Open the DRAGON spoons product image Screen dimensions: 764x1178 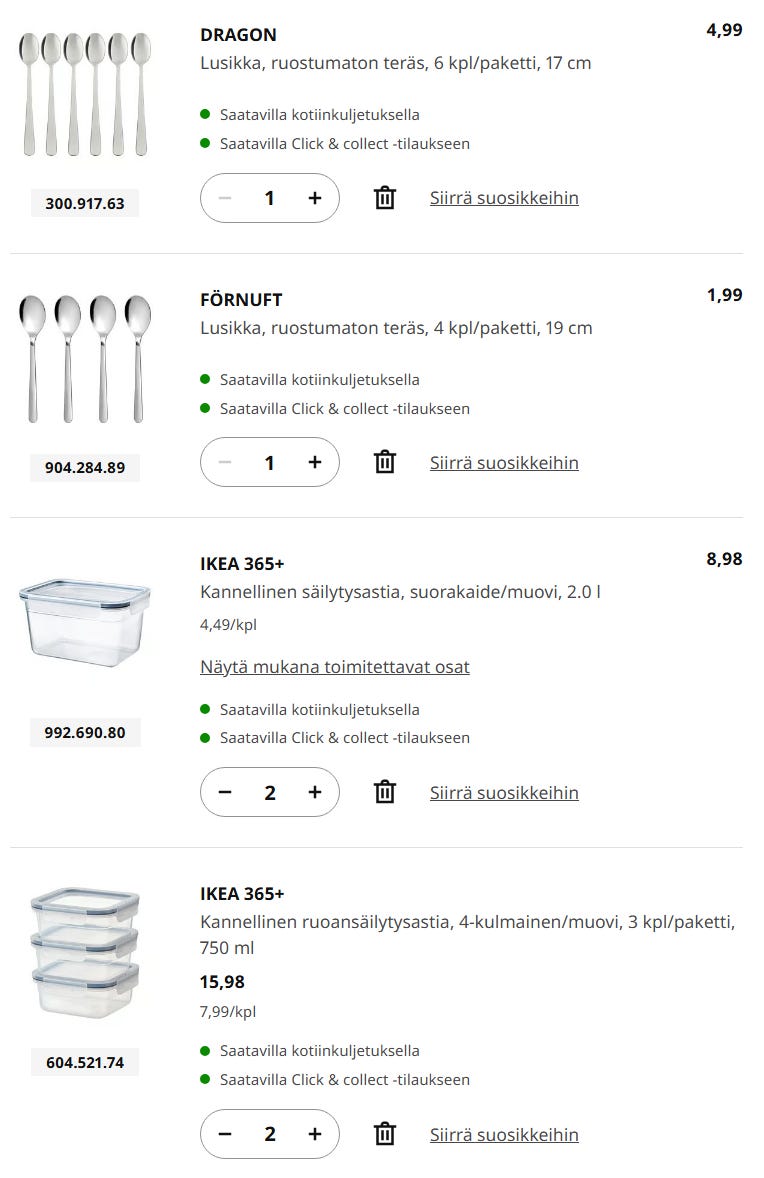[85, 95]
